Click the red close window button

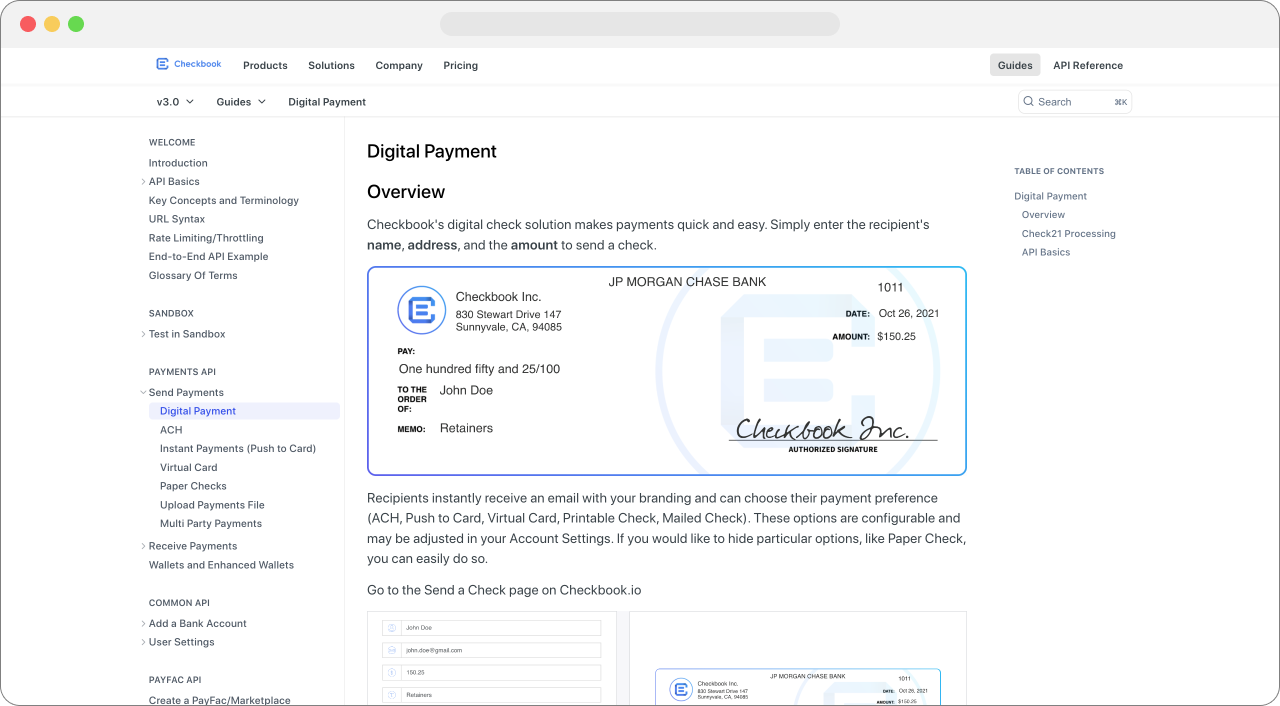pos(28,24)
